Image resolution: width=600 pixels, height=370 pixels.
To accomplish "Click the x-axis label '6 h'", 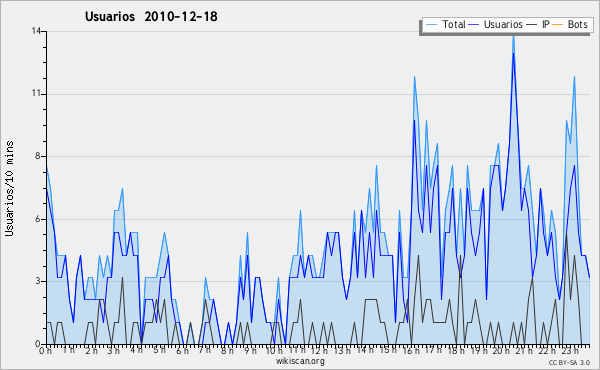I will [x=182, y=351].
